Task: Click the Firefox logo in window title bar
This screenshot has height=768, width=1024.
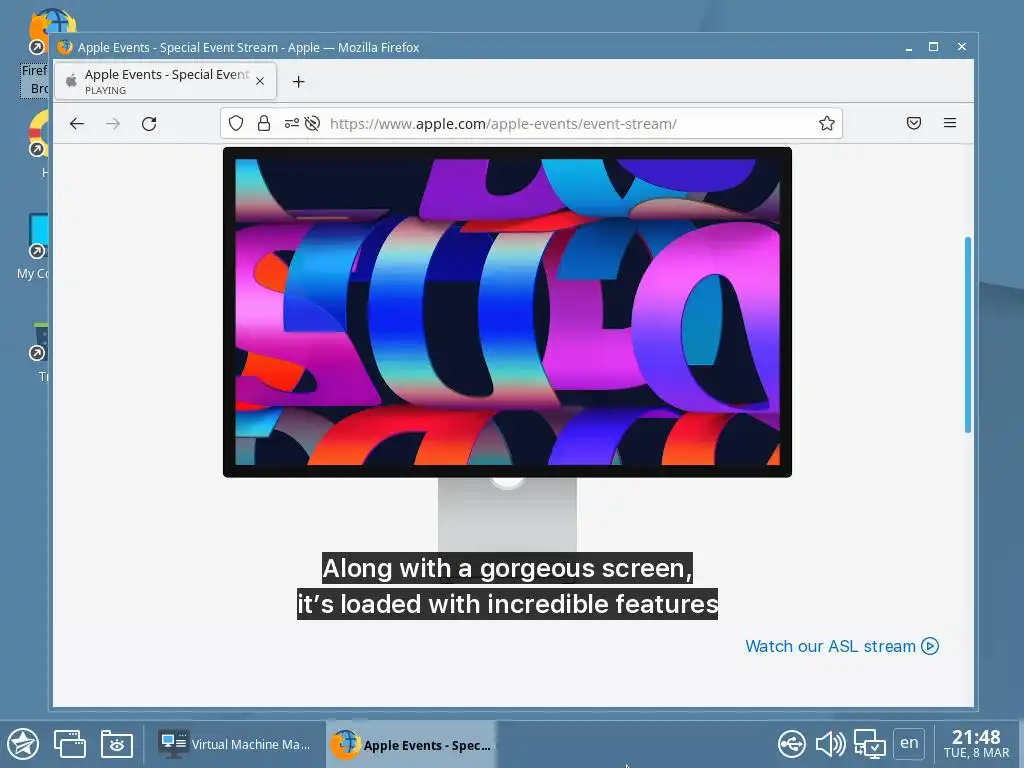Action: (64, 47)
